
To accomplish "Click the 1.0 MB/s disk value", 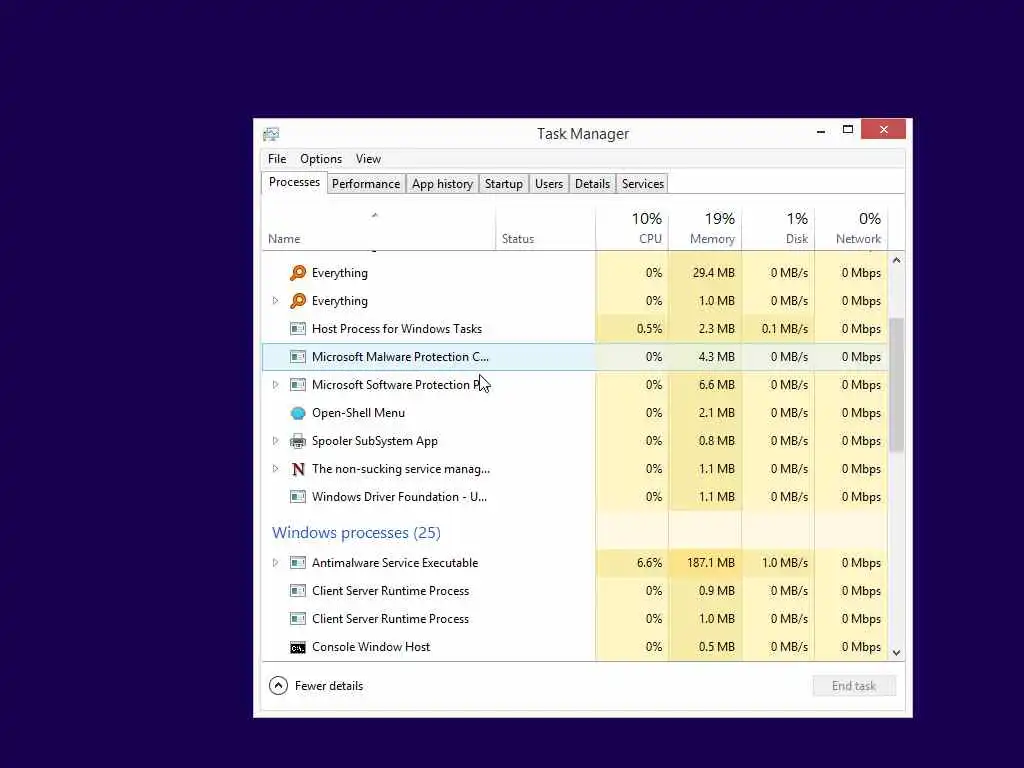I will coord(784,562).
